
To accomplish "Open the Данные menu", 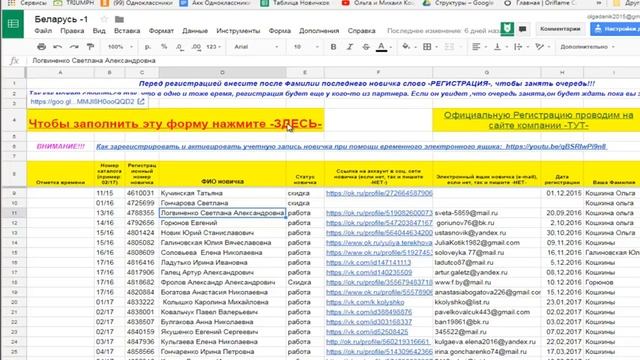I will 195,31.
